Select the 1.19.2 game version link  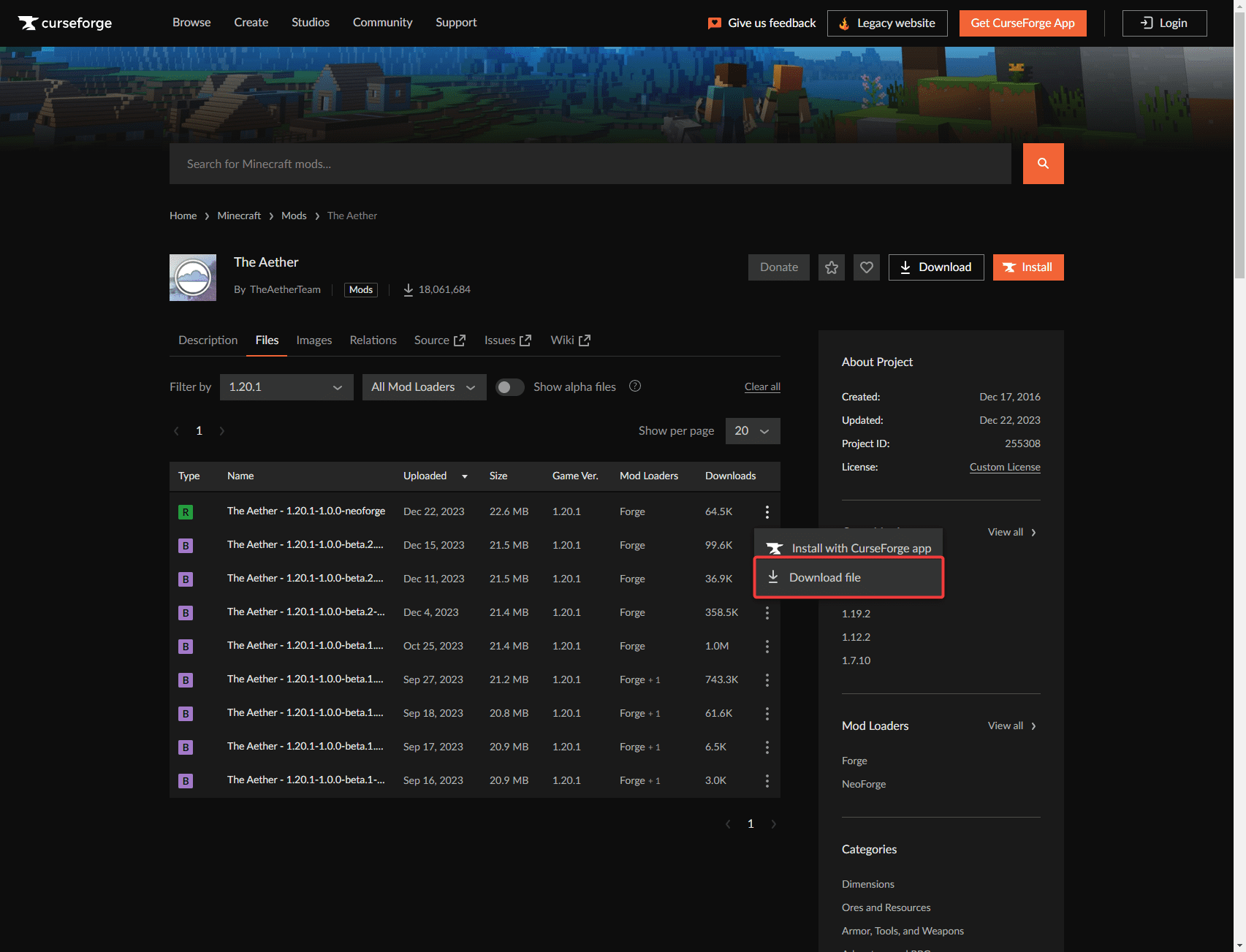pos(856,614)
